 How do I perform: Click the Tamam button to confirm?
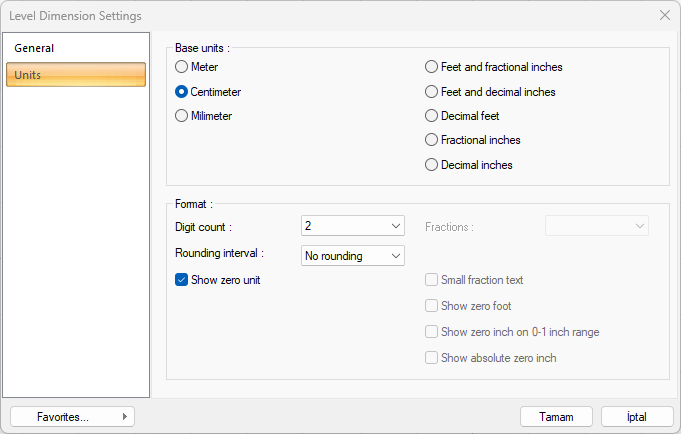pos(556,416)
